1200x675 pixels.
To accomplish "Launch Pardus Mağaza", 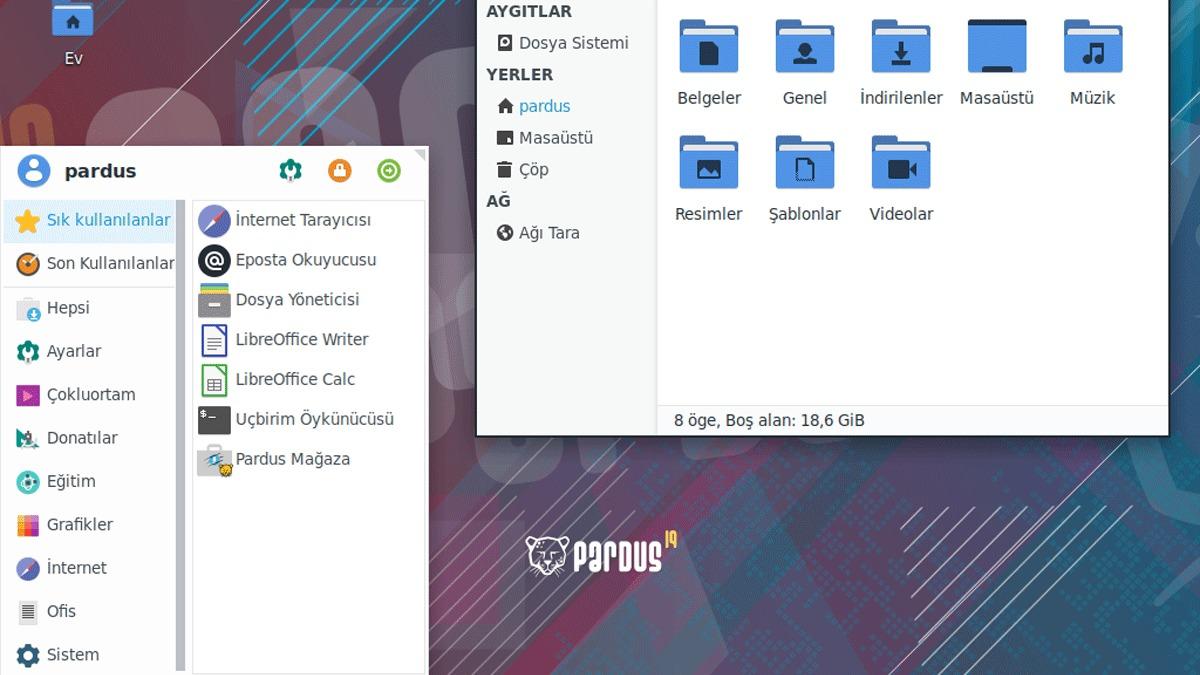I will tap(308, 460).
